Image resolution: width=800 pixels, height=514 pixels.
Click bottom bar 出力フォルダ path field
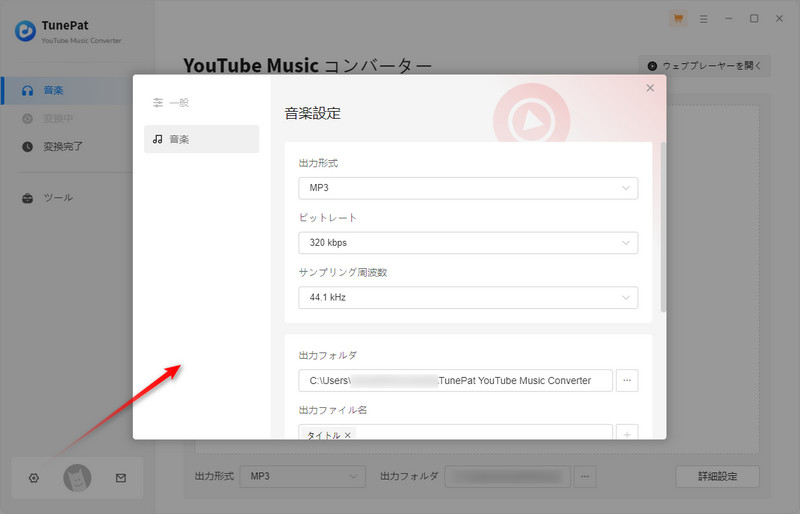click(508, 476)
